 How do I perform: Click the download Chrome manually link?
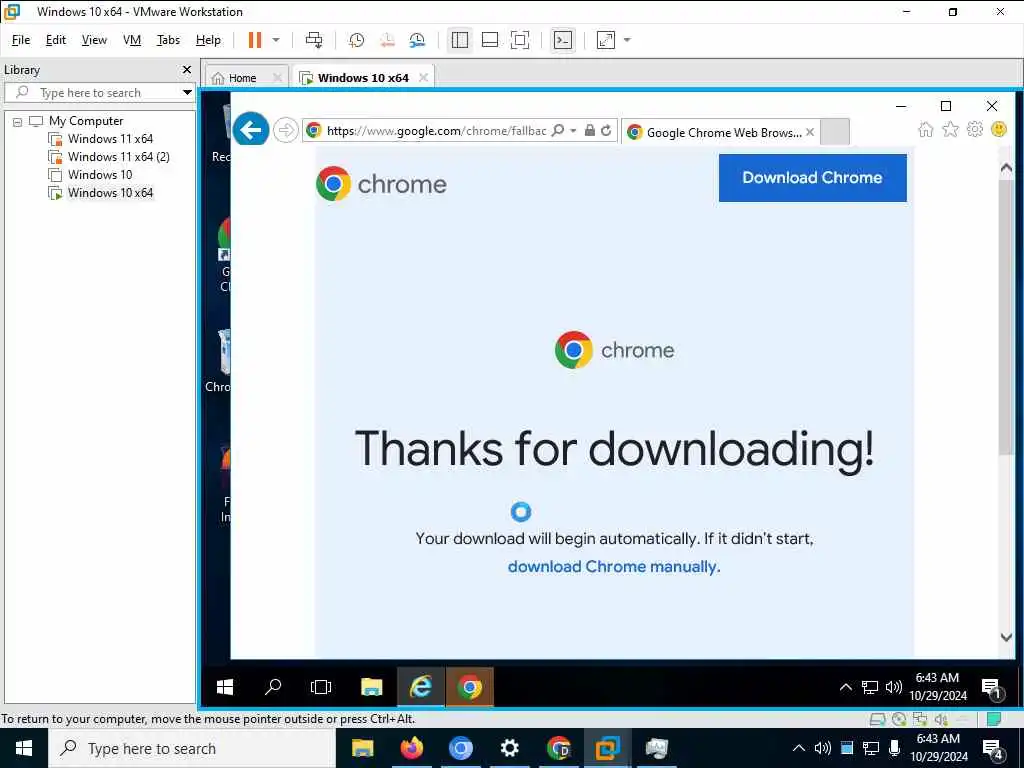[x=614, y=566]
